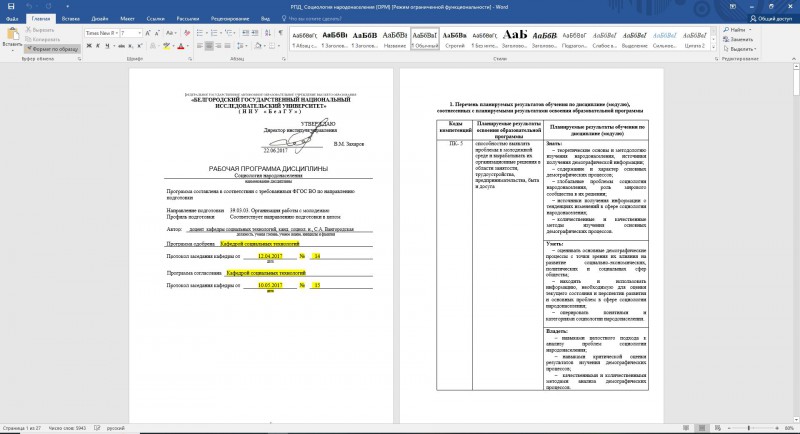The height and width of the screenshot is (434, 800).
Task: Toggle align left
Action: 199,46
